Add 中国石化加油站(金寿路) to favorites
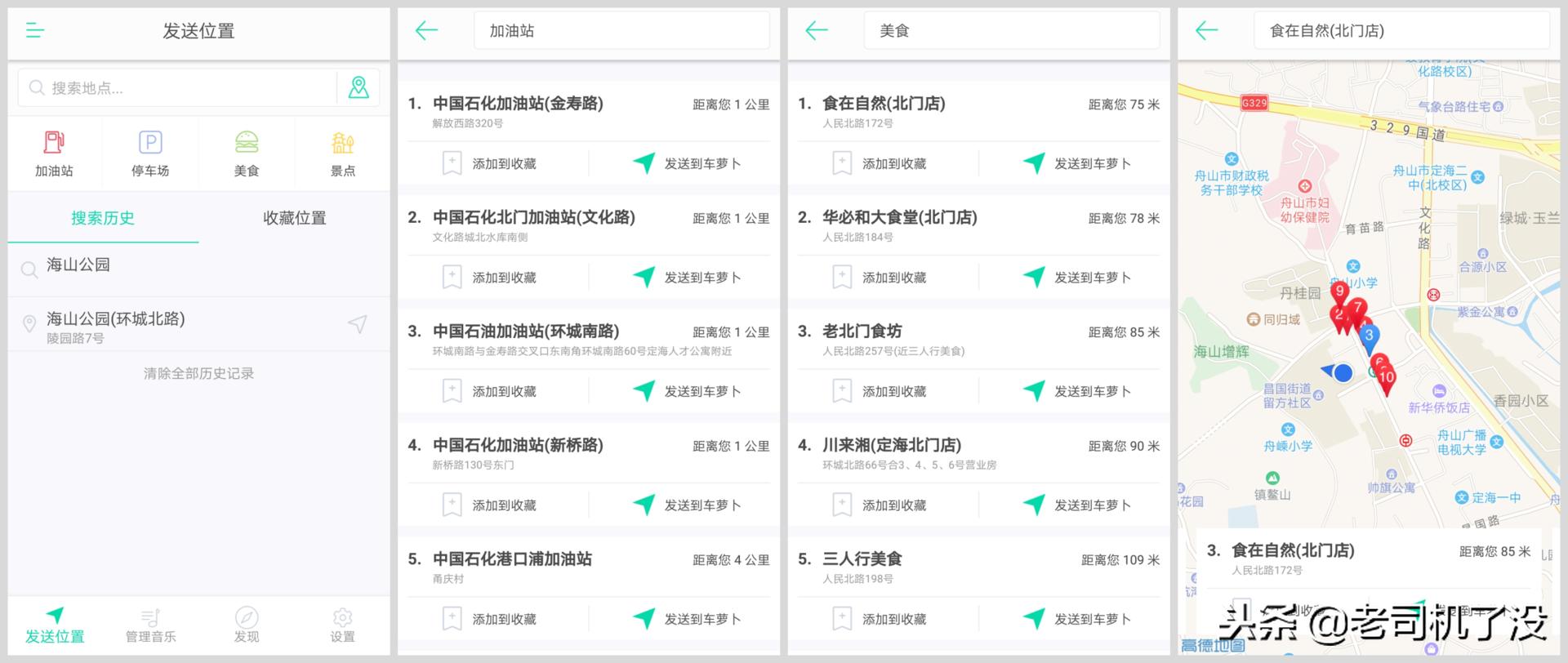 pos(490,163)
